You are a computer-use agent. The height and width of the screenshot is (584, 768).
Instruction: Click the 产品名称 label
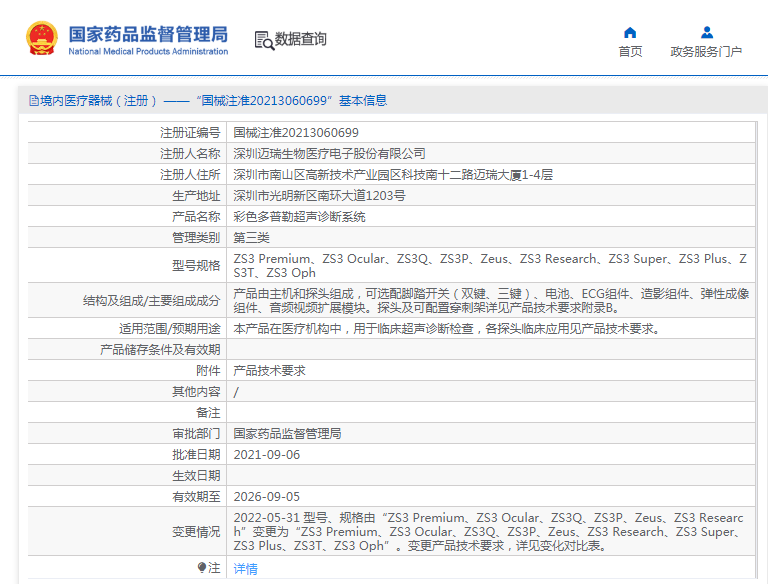pos(196,217)
